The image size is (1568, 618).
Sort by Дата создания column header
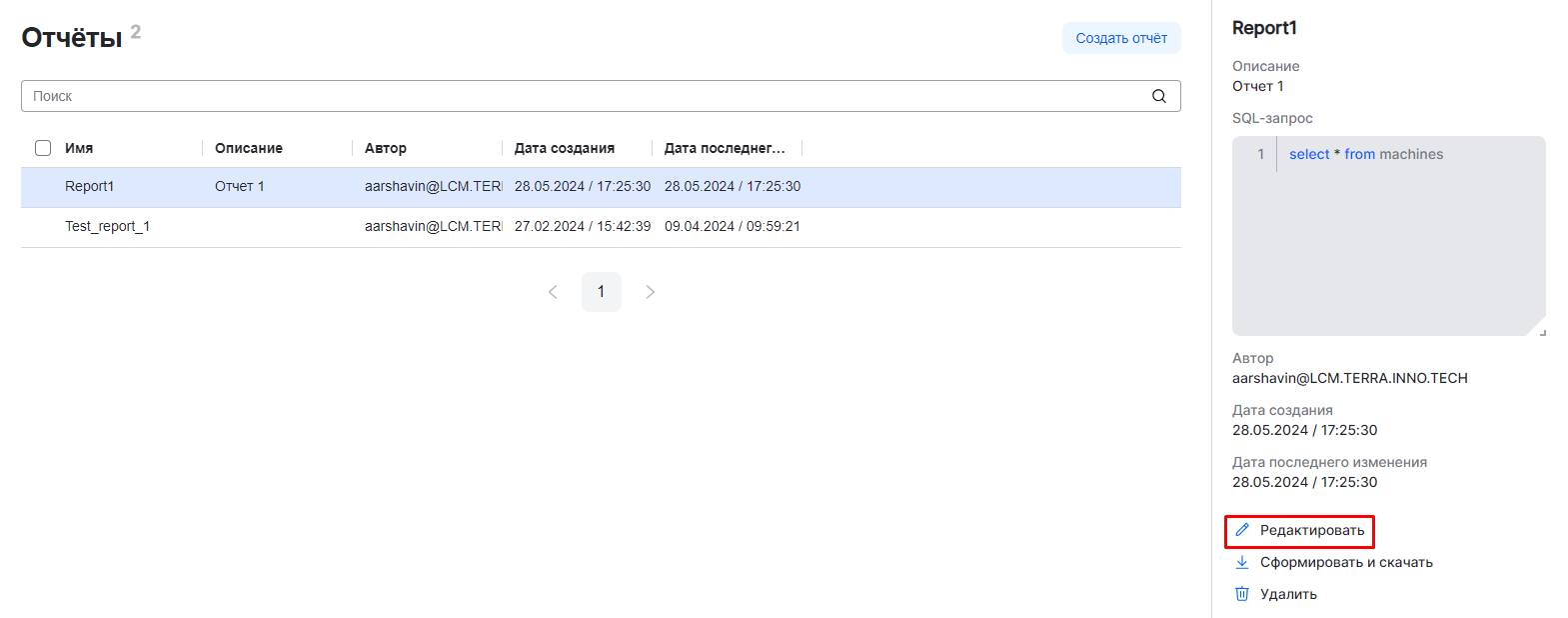tap(564, 148)
